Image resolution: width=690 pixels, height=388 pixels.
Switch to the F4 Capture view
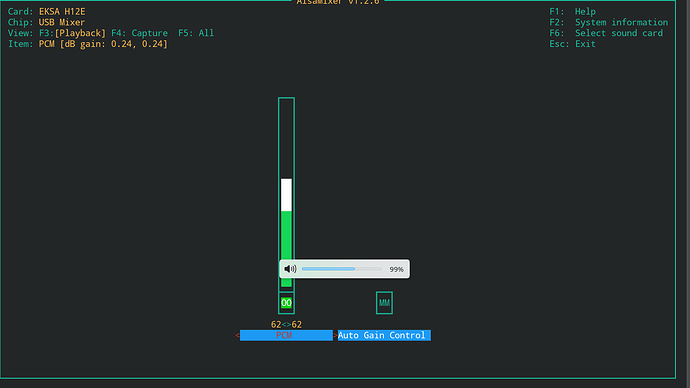[x=139, y=33]
